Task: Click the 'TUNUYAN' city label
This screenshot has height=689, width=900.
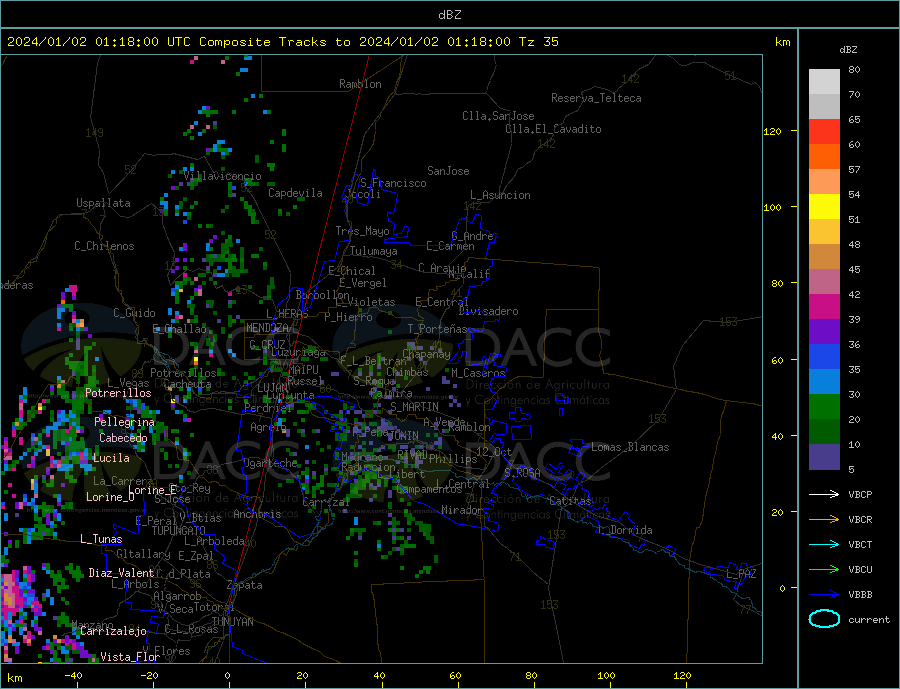Action: pyautogui.click(x=232, y=622)
